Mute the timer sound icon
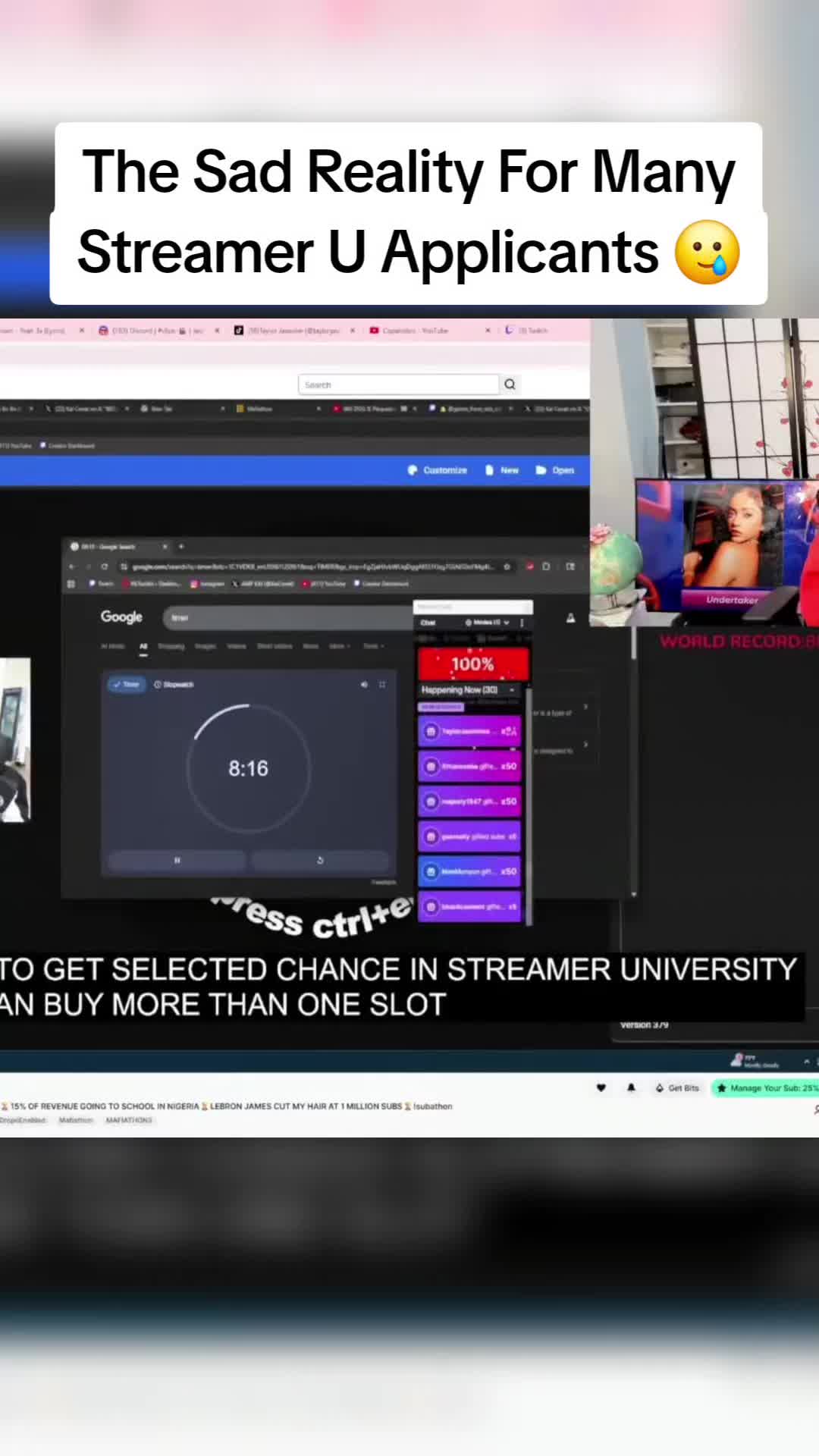The image size is (819, 1456). point(364,684)
